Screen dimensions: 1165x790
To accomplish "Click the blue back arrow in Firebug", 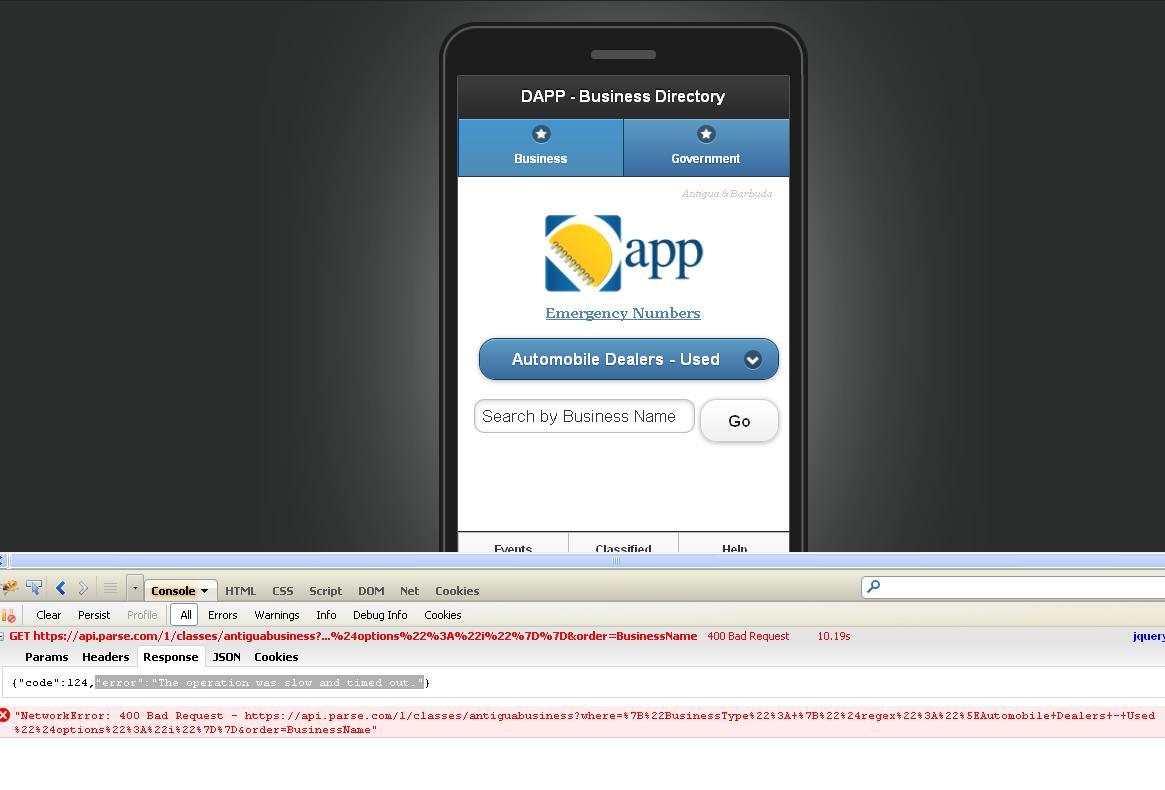I will tap(60, 589).
